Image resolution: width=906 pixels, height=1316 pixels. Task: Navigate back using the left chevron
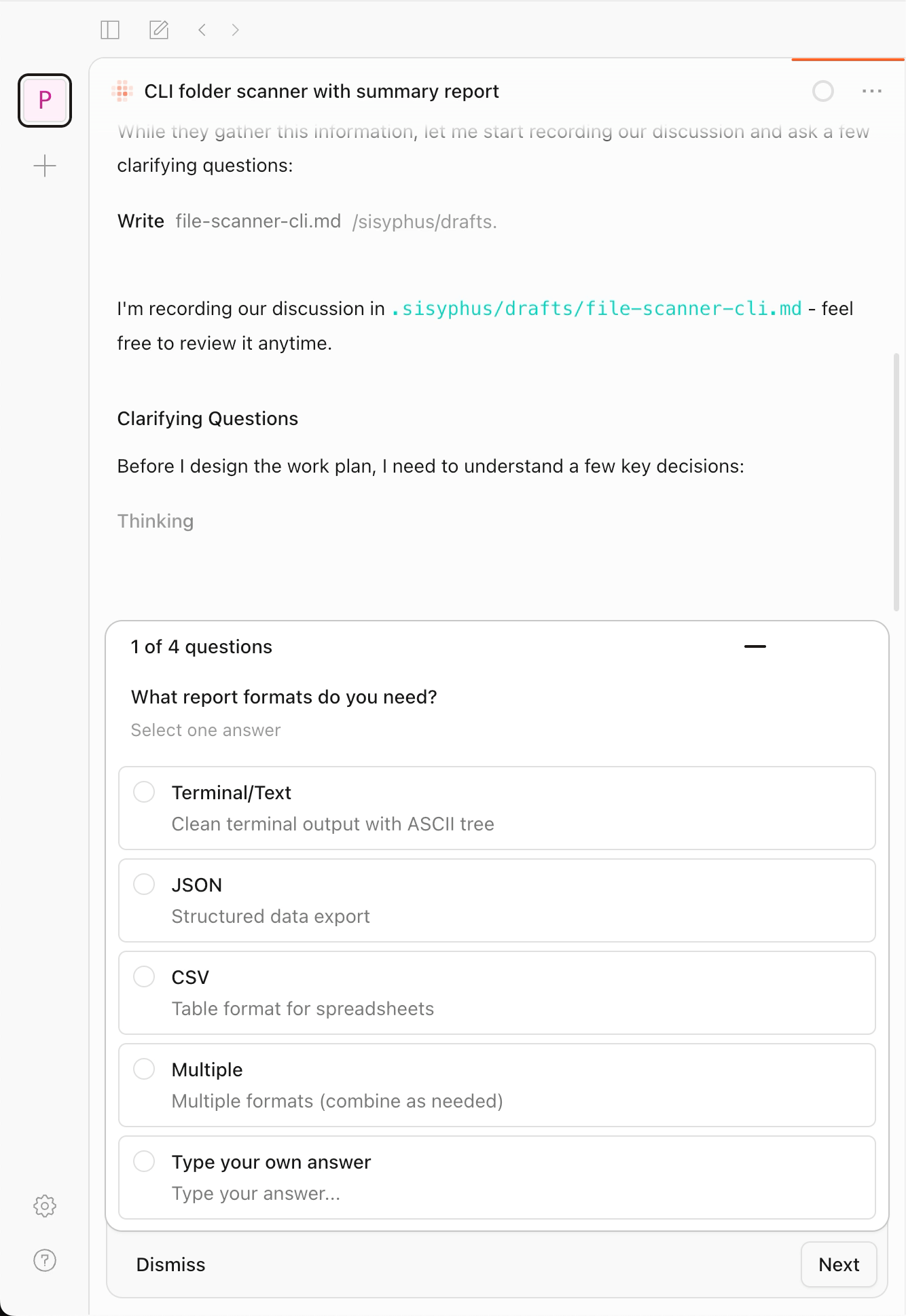(200, 29)
